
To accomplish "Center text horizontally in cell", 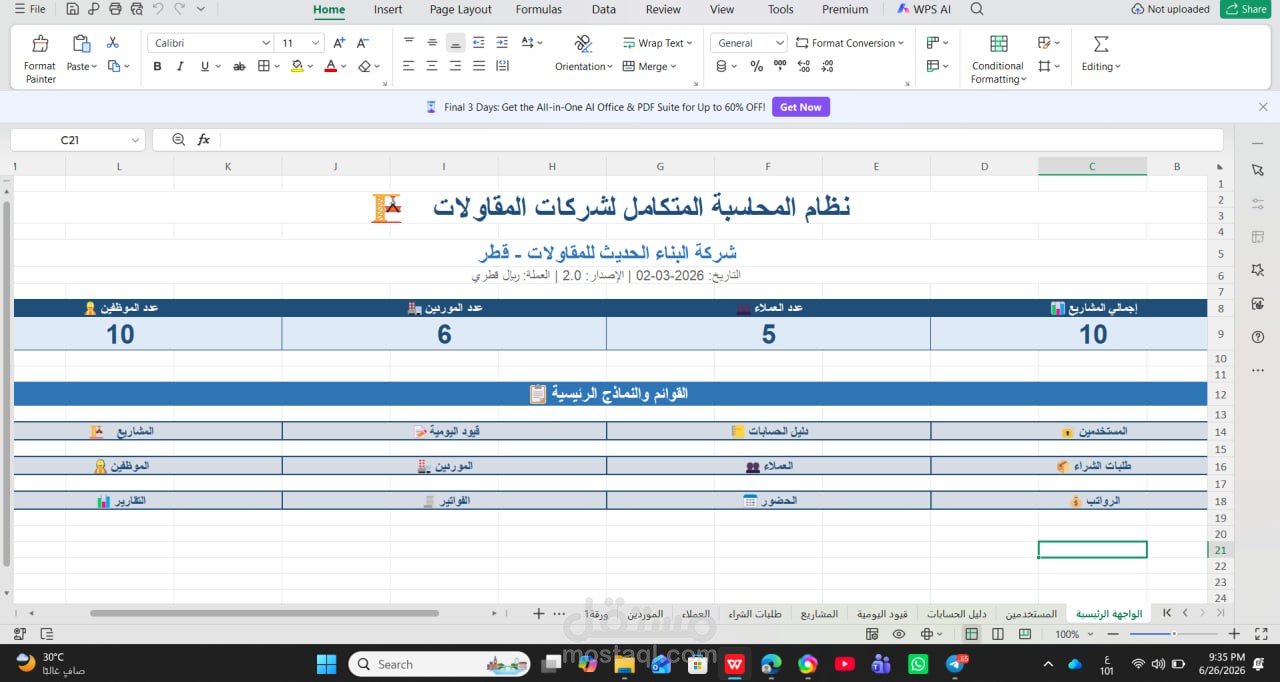I will point(432,66).
